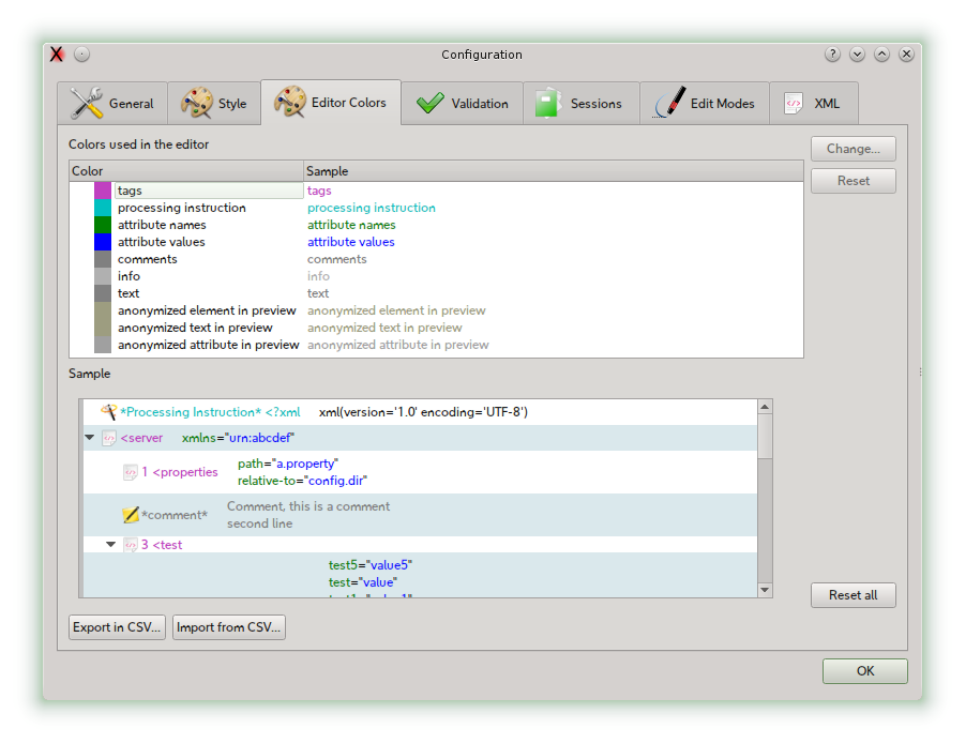Click the XML document icon
Viewport: 965px width, 743px height.
coord(793,103)
